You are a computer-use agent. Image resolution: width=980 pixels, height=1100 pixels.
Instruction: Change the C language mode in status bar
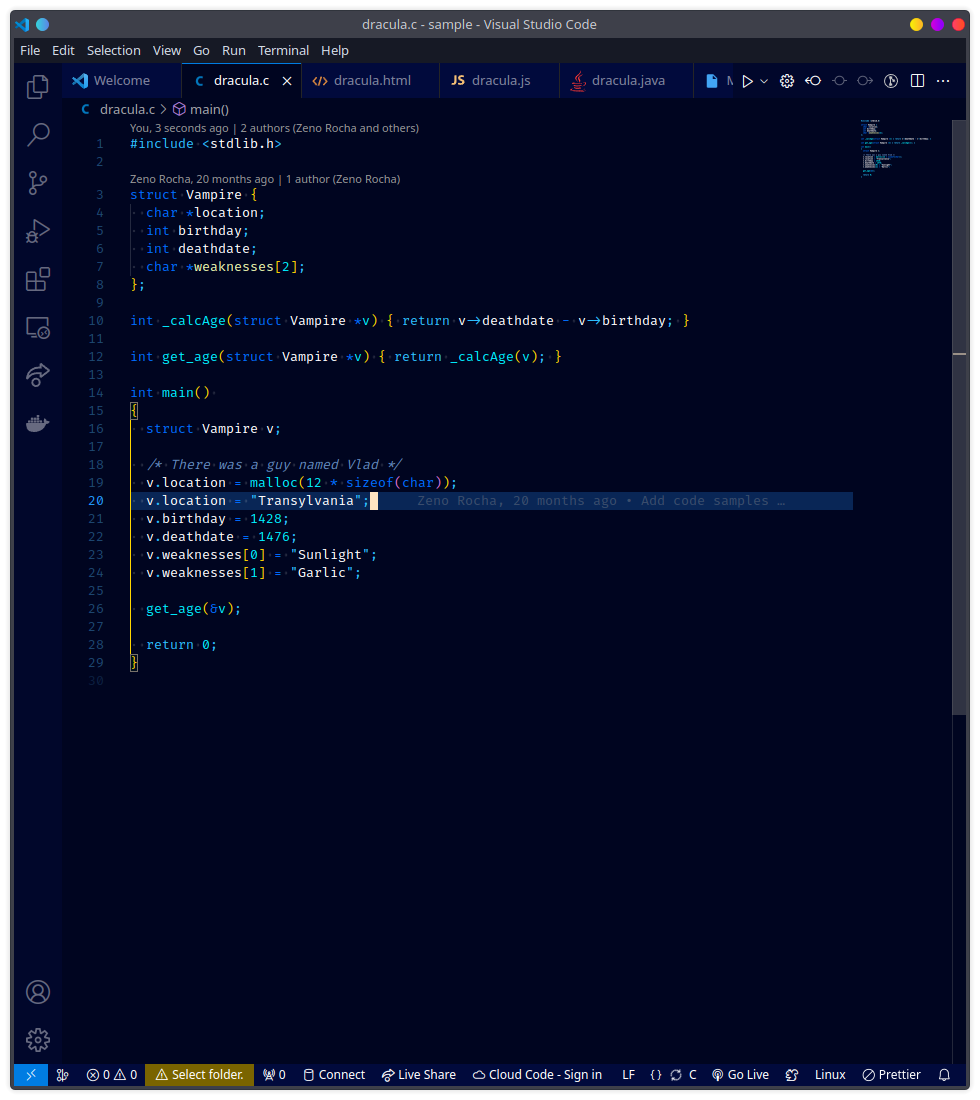tap(692, 1075)
